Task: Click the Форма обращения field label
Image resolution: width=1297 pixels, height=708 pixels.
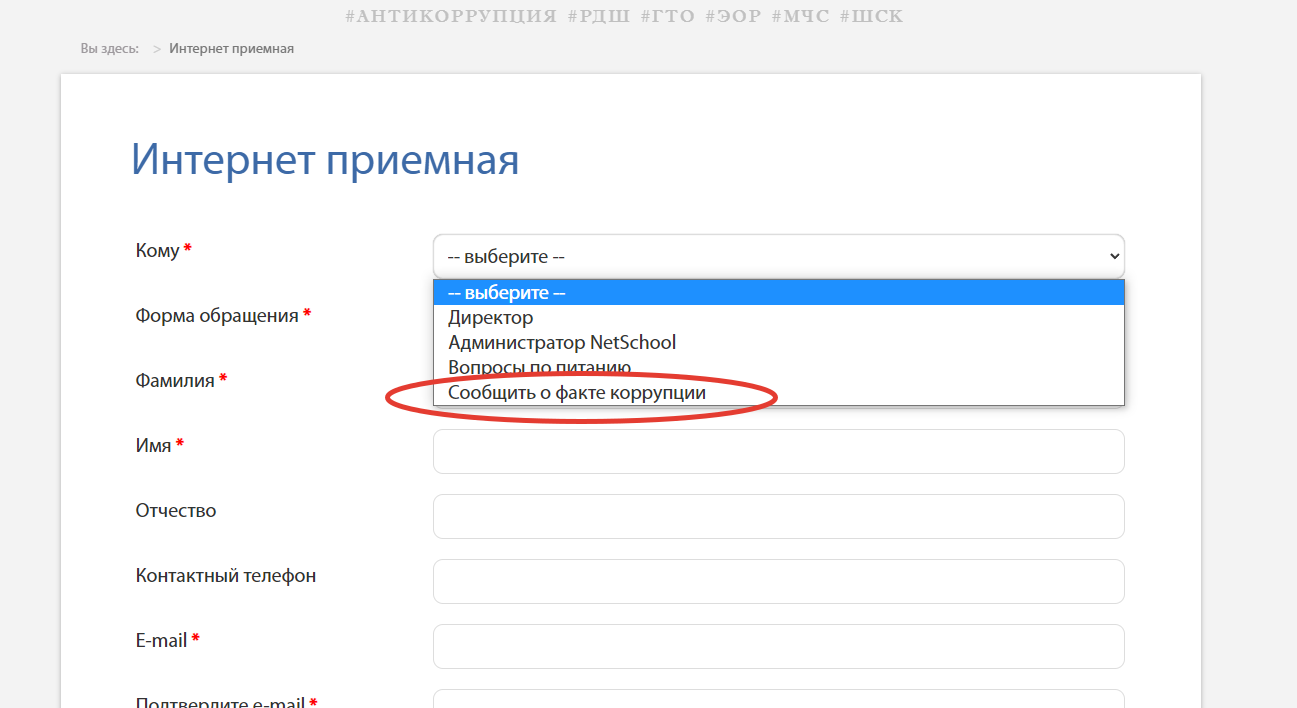Action: 217,316
